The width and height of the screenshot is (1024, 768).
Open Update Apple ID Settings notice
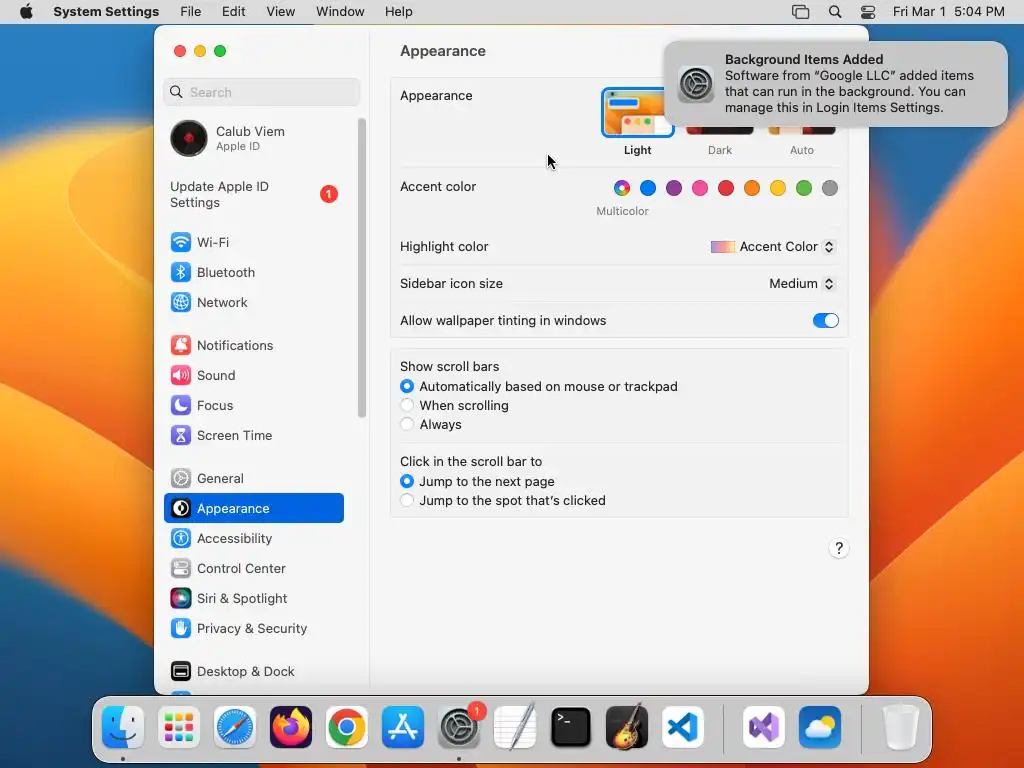[253, 195]
